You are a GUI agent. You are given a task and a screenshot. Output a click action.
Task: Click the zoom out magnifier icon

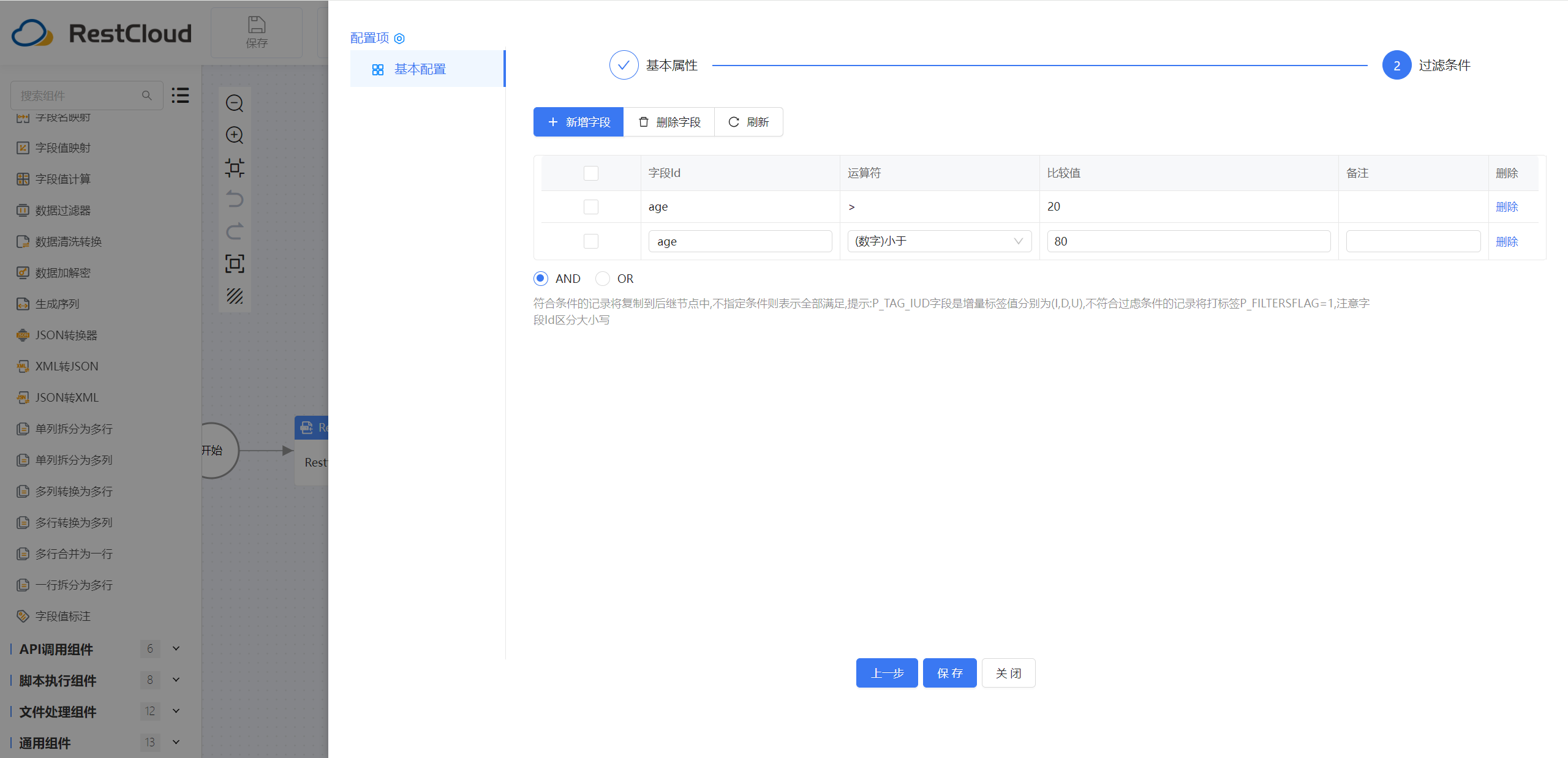click(235, 103)
